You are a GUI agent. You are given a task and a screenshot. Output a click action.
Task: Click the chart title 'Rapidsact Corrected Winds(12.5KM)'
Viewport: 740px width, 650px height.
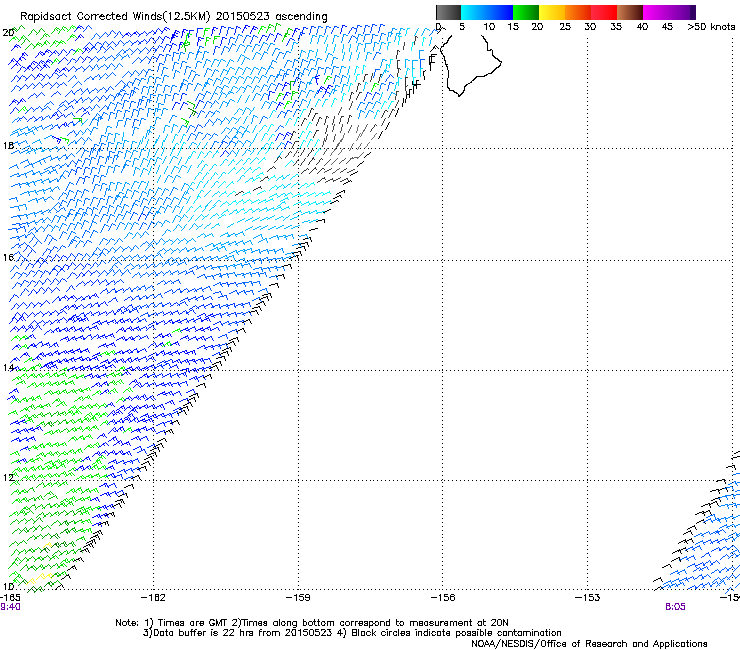pos(115,16)
